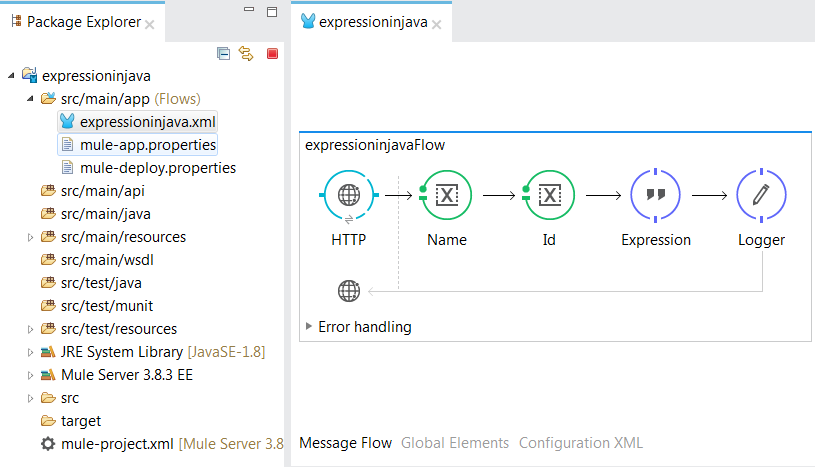Select the Name variable component

click(x=446, y=197)
